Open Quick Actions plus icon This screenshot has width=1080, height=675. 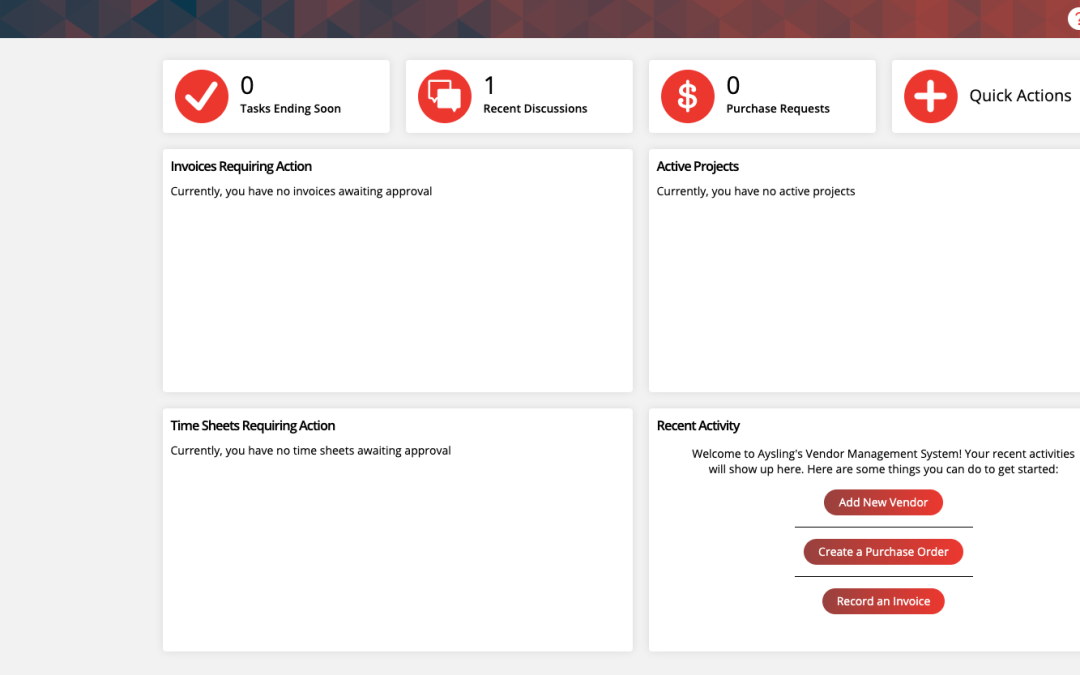pos(931,96)
